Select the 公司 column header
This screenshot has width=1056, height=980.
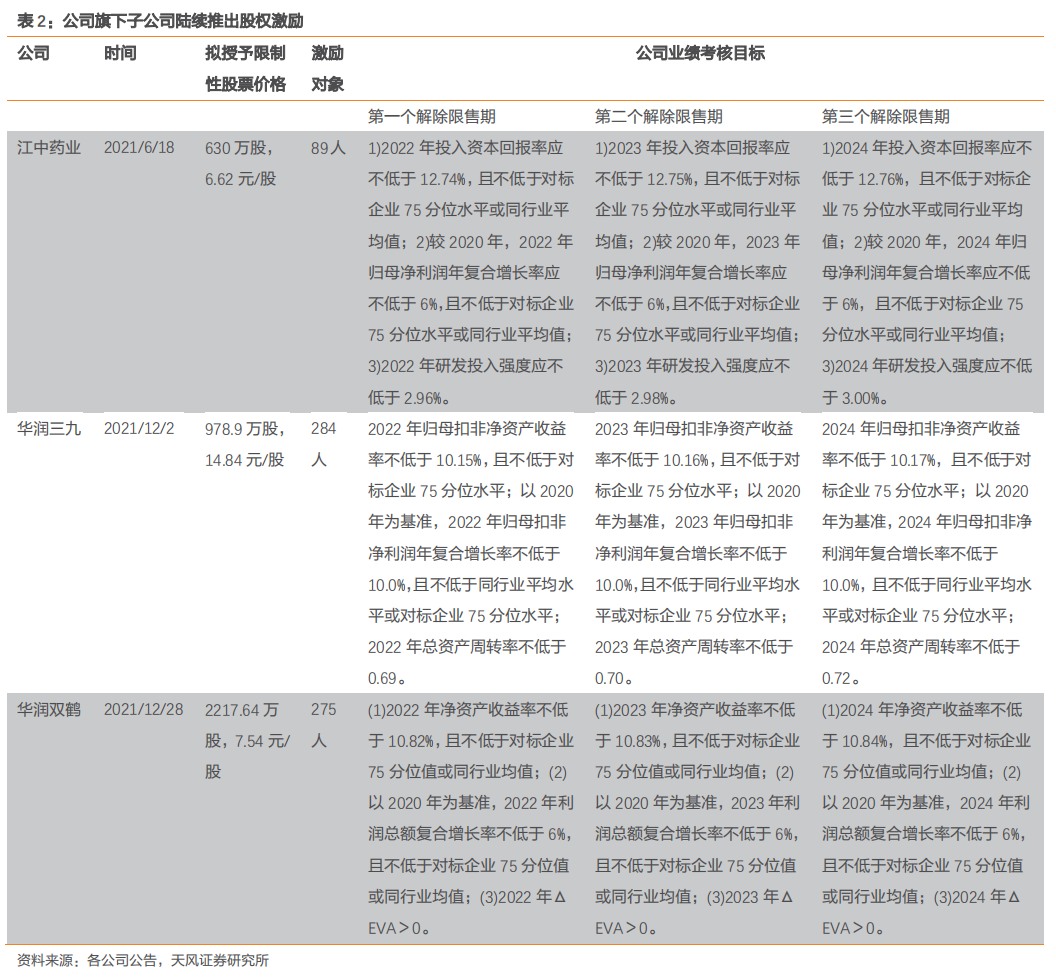click(x=33, y=53)
